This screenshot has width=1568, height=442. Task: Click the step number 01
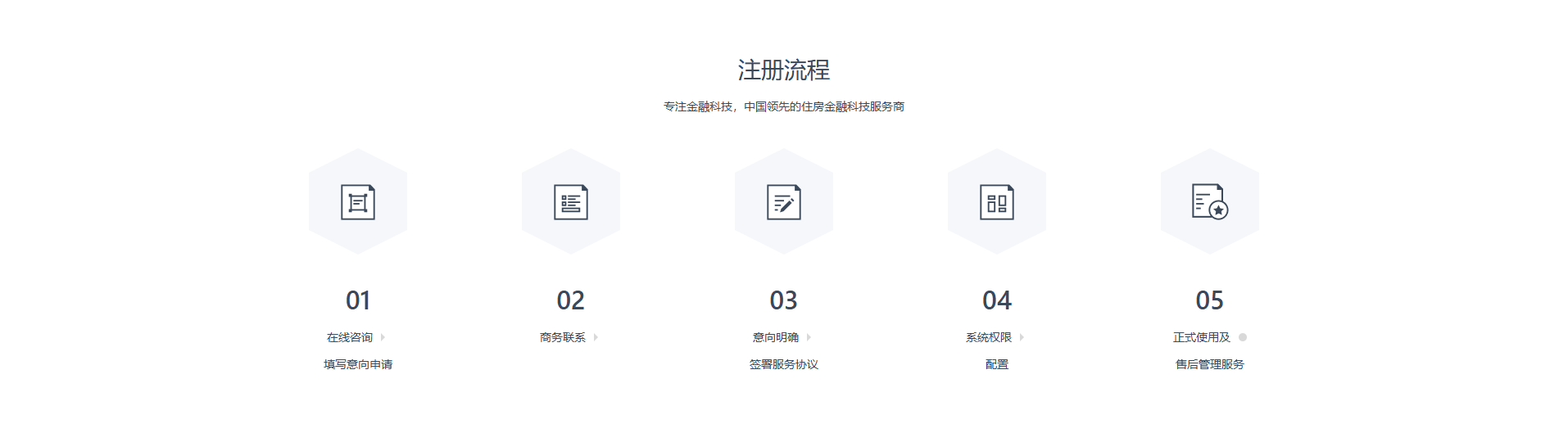point(358,300)
